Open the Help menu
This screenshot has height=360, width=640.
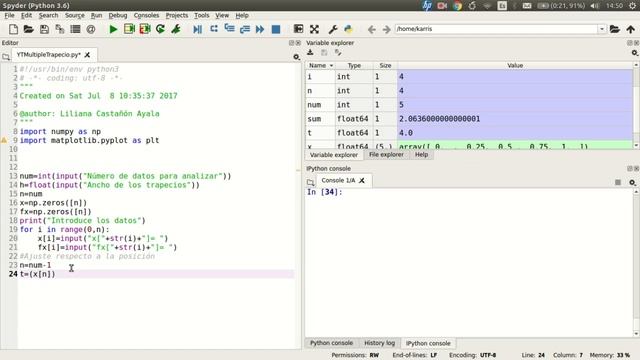point(242,15)
